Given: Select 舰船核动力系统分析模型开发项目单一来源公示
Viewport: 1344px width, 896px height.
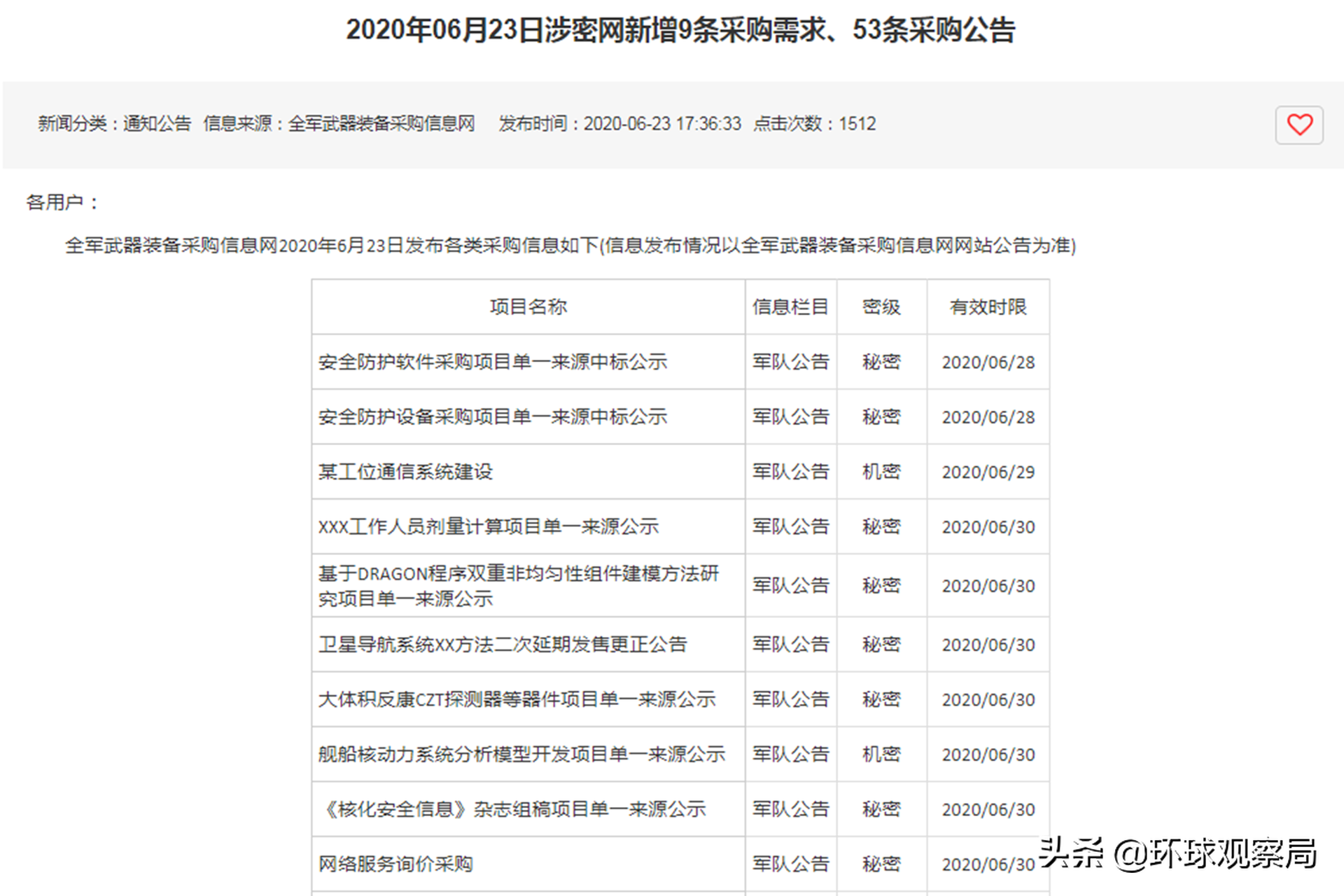Looking at the screenshot, I should [x=521, y=754].
